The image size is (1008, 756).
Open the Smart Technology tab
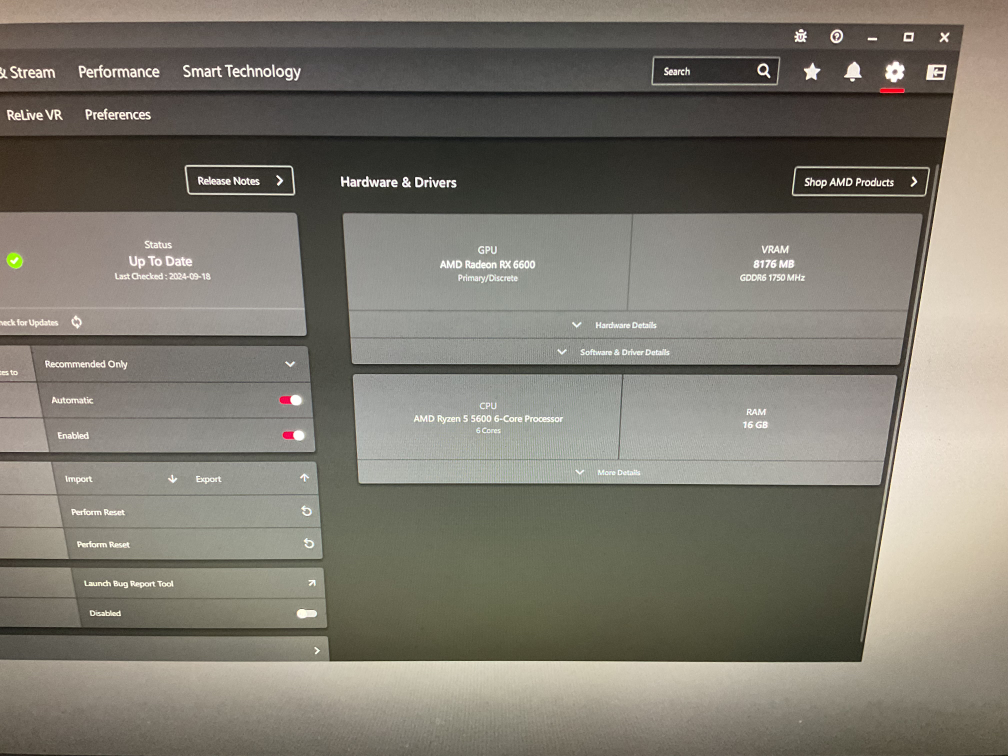click(242, 71)
